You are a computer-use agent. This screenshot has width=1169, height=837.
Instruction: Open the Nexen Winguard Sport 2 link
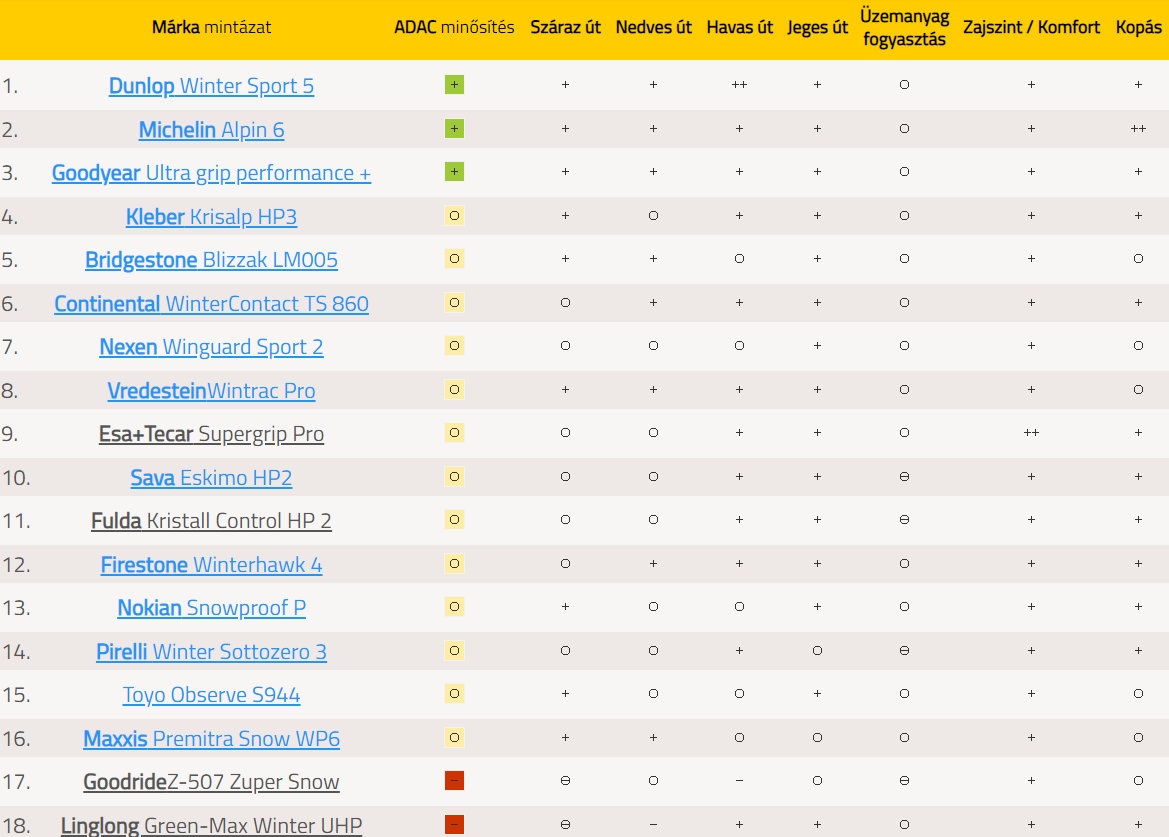pyautogui.click(x=211, y=347)
